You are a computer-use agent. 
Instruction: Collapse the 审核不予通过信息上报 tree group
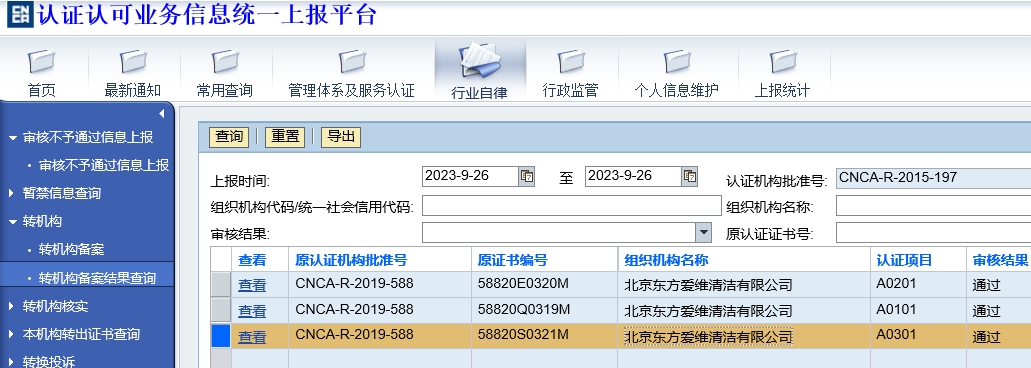point(13,137)
